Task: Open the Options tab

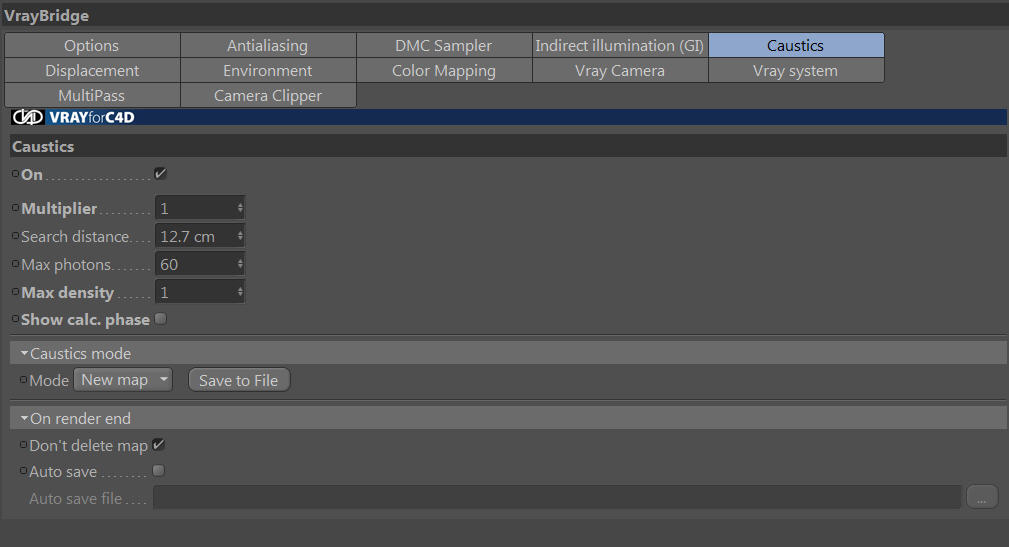Action: click(x=92, y=46)
